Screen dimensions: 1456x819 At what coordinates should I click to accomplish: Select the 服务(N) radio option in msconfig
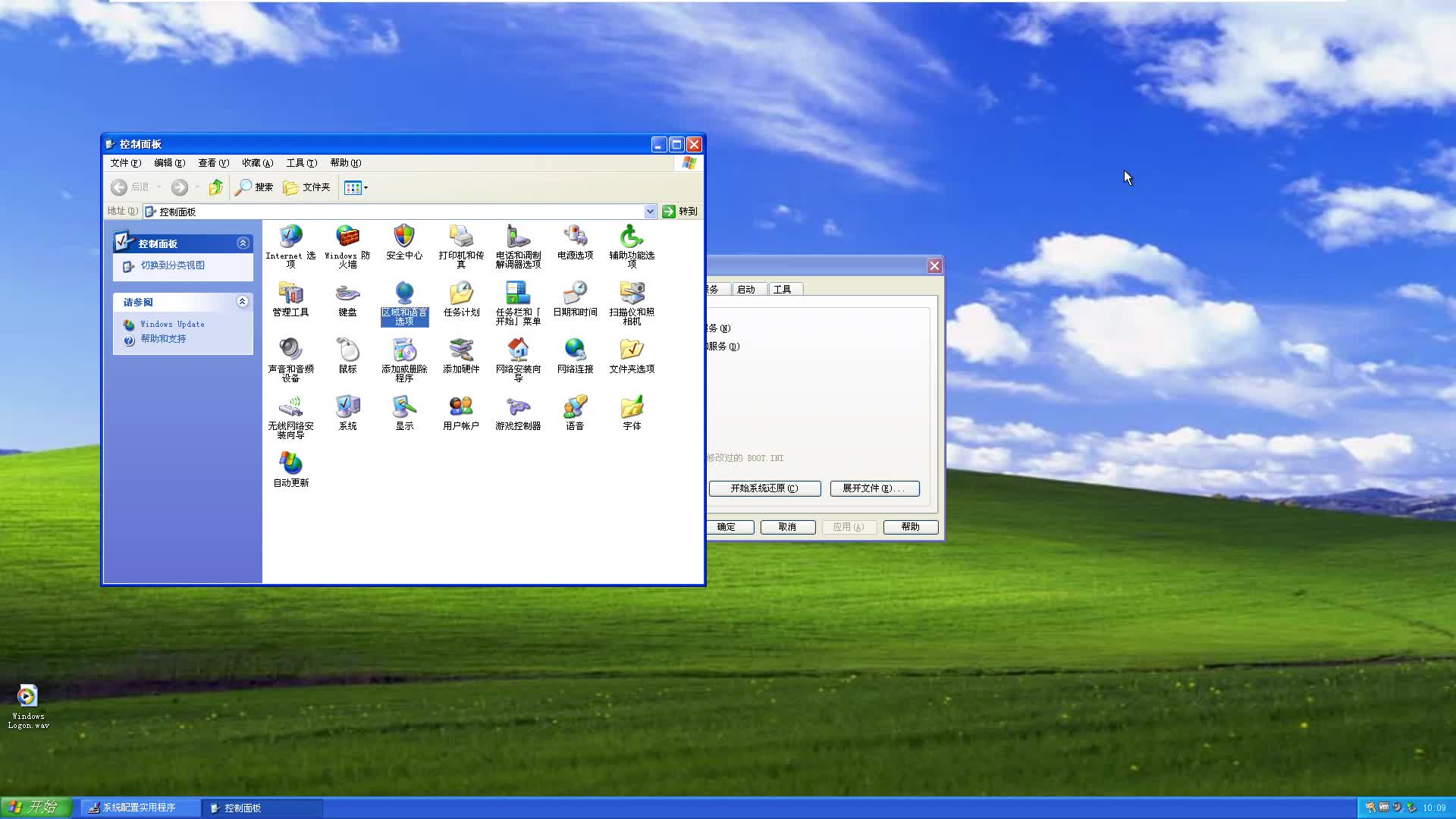pos(711,328)
